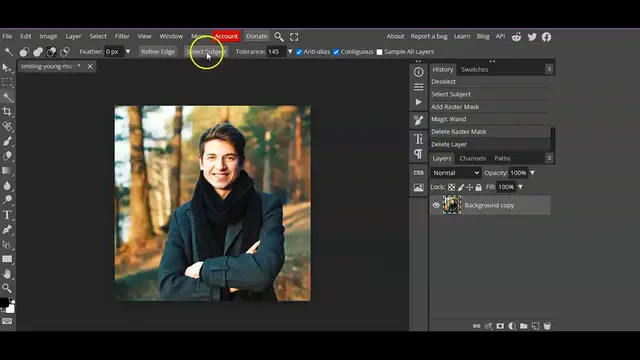Open the History panel options menu
The width and height of the screenshot is (640, 360).
coord(549,69)
